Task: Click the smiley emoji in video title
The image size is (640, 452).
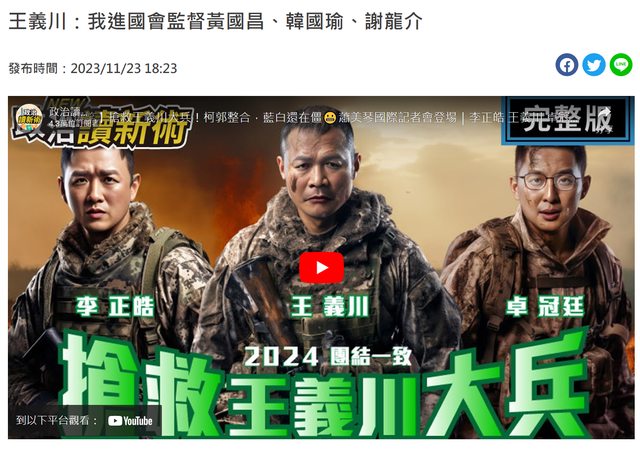Action: coord(330,118)
